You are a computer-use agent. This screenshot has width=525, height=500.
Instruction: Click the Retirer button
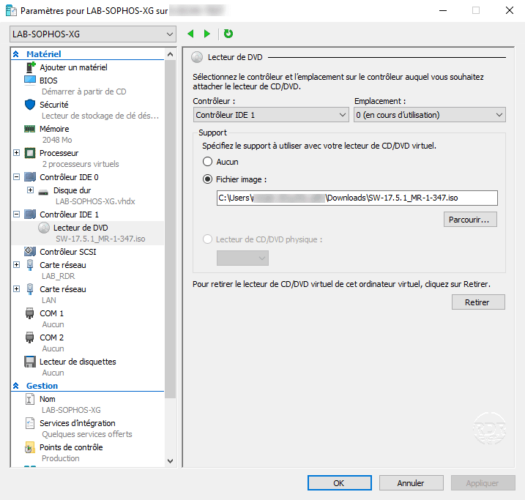pos(478,302)
